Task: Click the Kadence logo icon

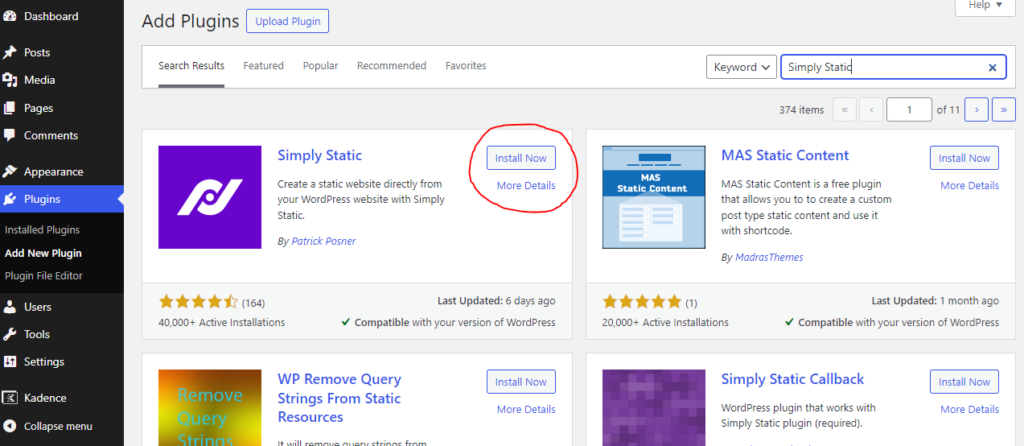Action: coord(9,398)
